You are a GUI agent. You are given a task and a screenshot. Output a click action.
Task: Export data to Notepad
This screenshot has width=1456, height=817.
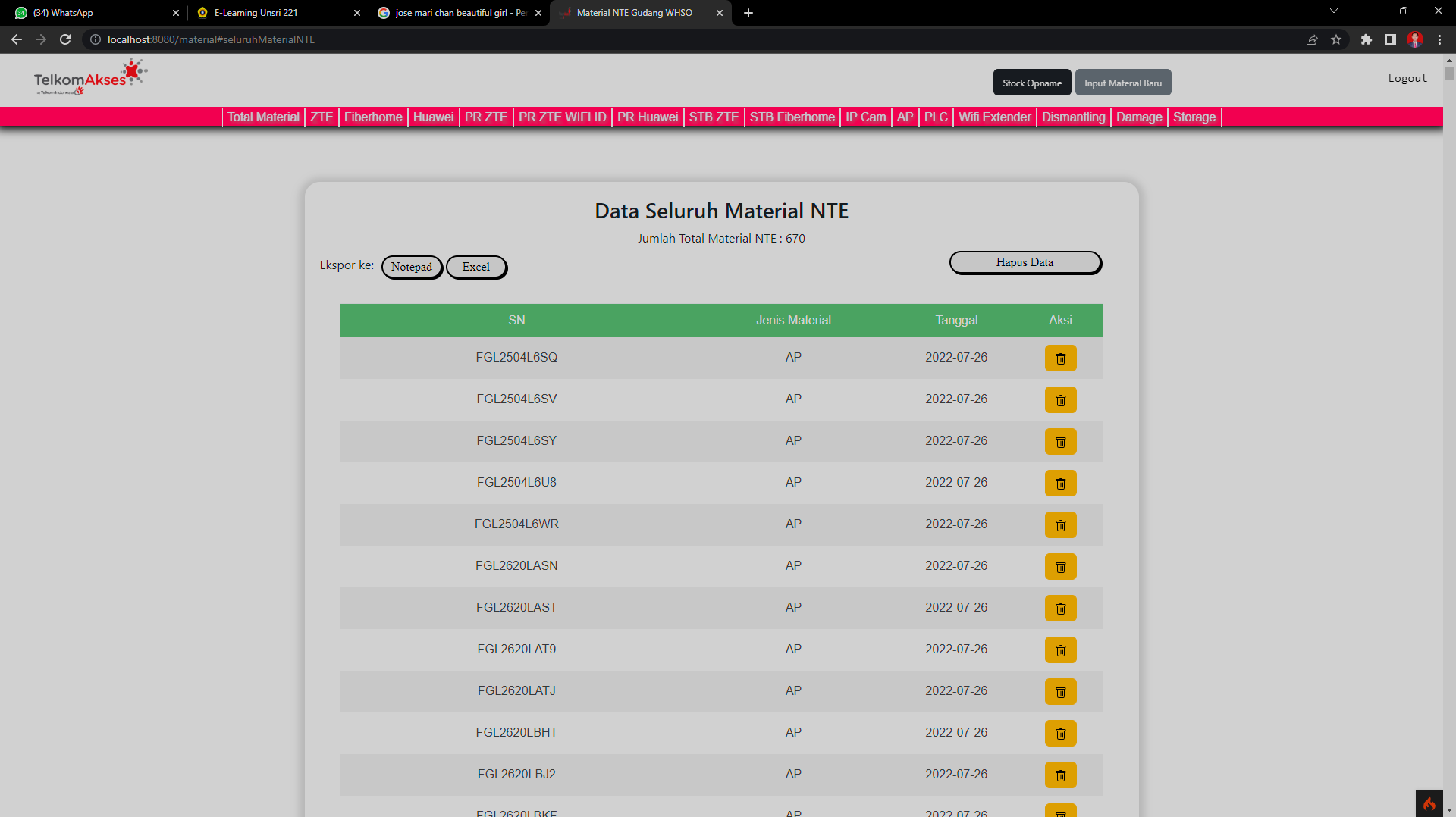click(412, 267)
